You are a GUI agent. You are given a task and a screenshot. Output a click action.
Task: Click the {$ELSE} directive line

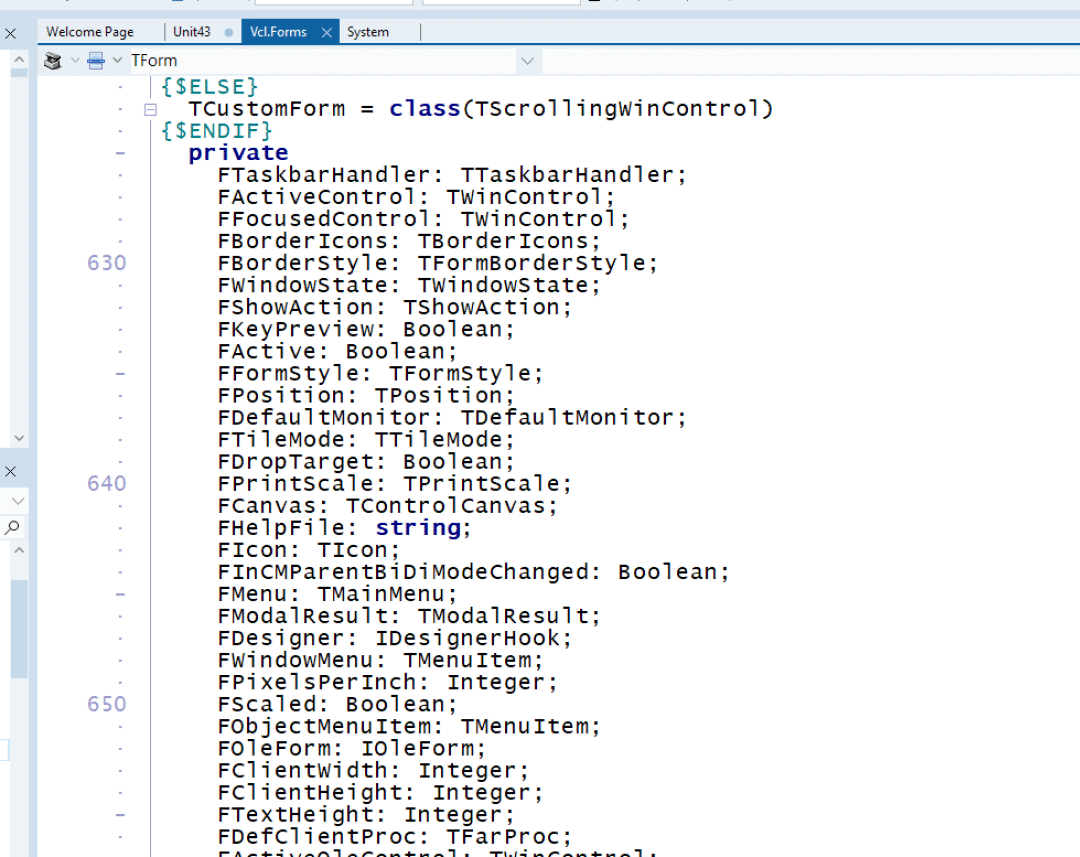pos(209,87)
